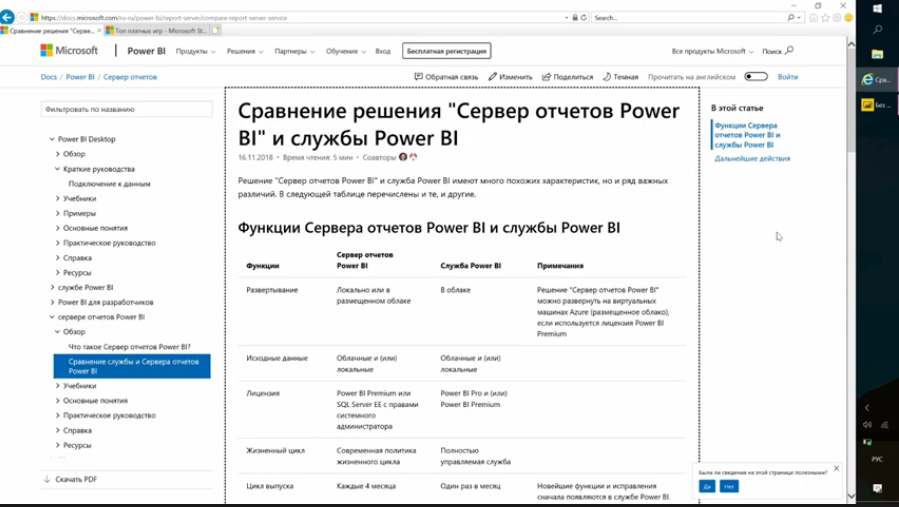Close the page feedback popup with the X
Image resolution: width=899 pixels, height=507 pixels.
coord(837,469)
